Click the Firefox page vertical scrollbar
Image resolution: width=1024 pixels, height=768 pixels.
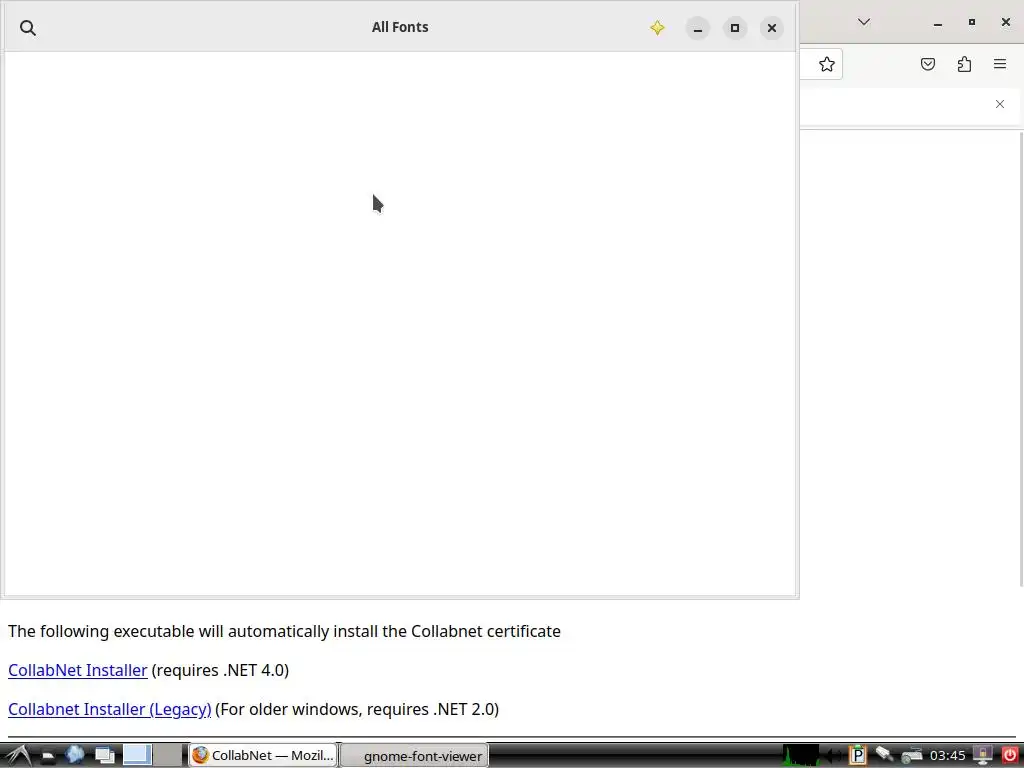(x=1021, y=359)
